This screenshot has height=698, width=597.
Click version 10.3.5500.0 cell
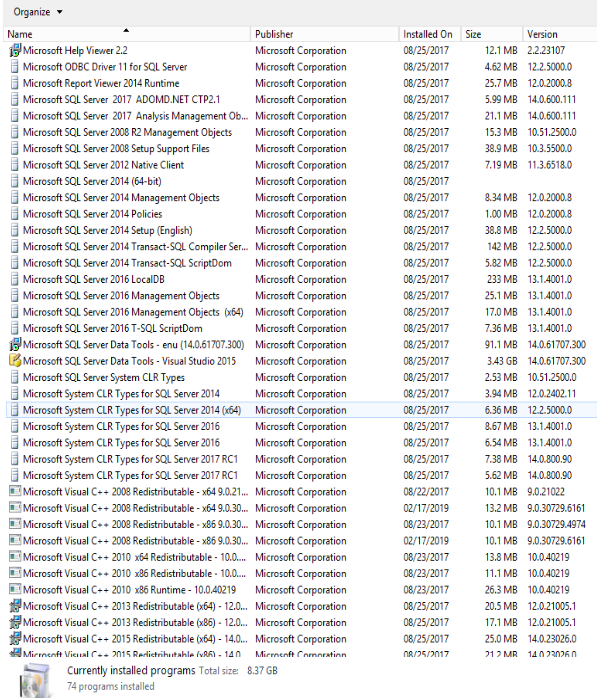pos(550,149)
